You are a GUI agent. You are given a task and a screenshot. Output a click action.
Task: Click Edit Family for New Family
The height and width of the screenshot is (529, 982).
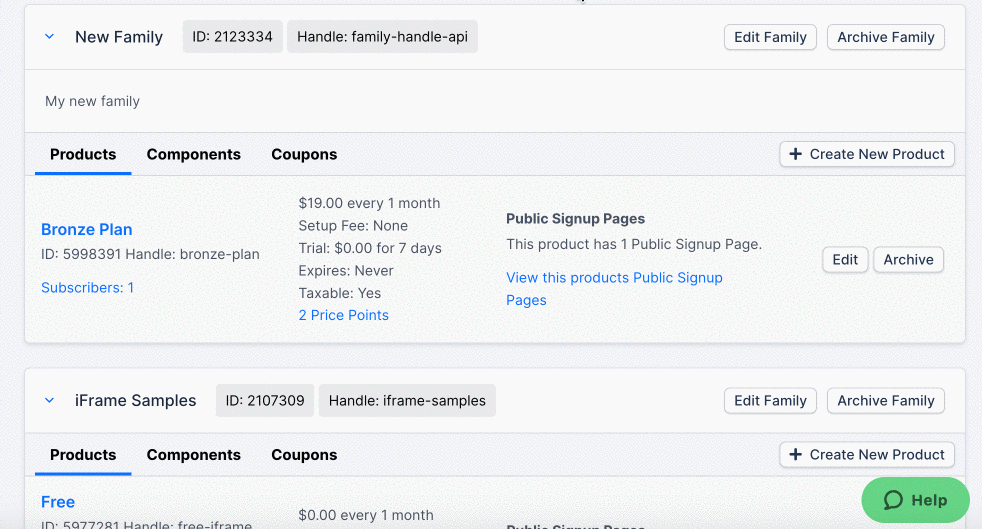pos(770,37)
